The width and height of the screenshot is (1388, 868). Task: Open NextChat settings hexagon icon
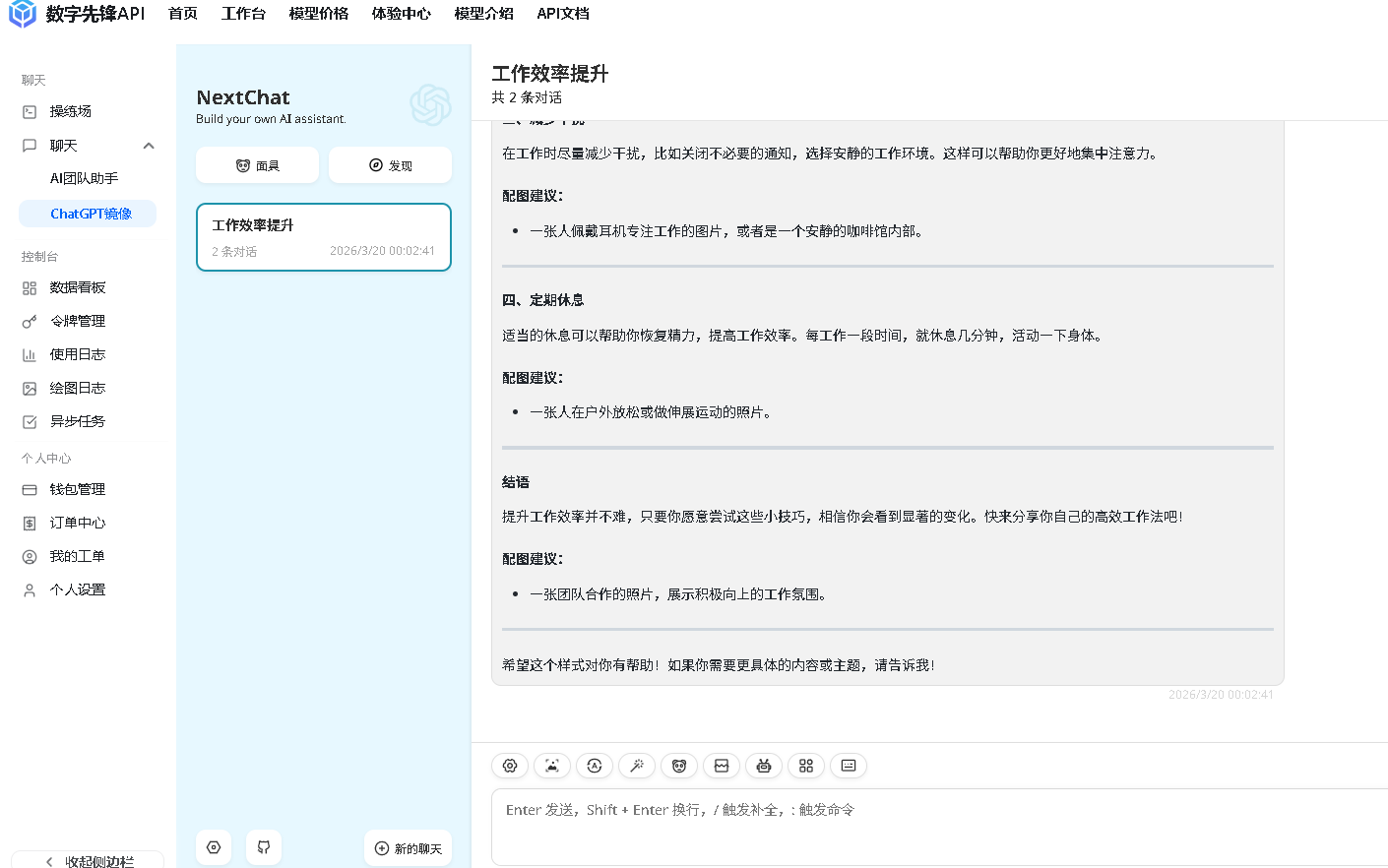point(214,847)
